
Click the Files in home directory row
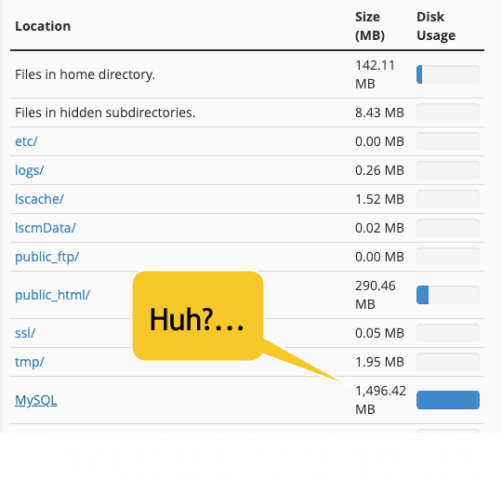click(x=247, y=74)
